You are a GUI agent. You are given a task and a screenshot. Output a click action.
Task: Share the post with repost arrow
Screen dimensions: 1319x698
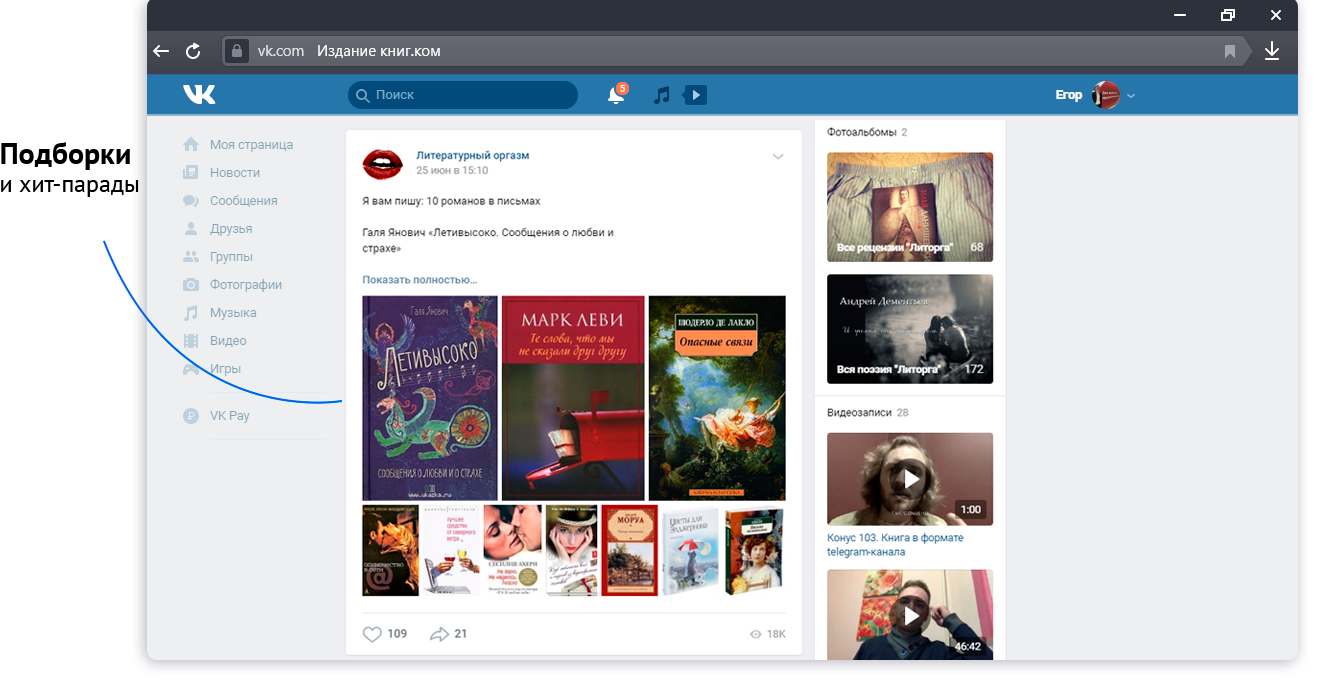click(x=439, y=634)
